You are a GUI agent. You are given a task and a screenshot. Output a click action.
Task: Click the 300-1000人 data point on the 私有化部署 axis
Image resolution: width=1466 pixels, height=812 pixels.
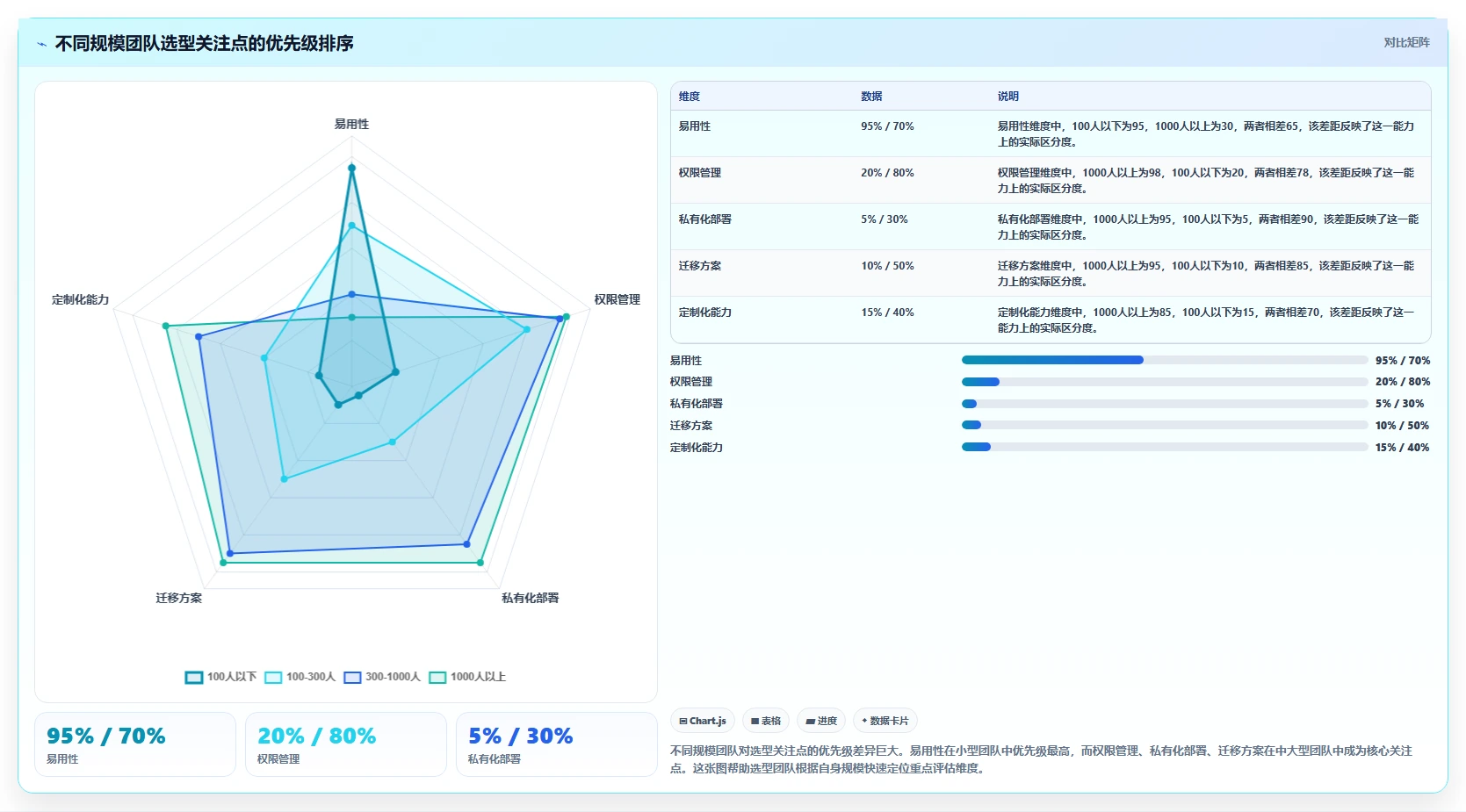[x=467, y=544]
